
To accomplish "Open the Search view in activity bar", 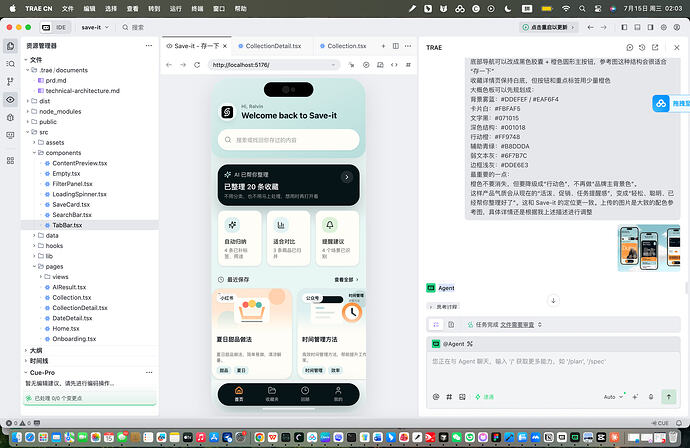I will (x=11, y=64).
